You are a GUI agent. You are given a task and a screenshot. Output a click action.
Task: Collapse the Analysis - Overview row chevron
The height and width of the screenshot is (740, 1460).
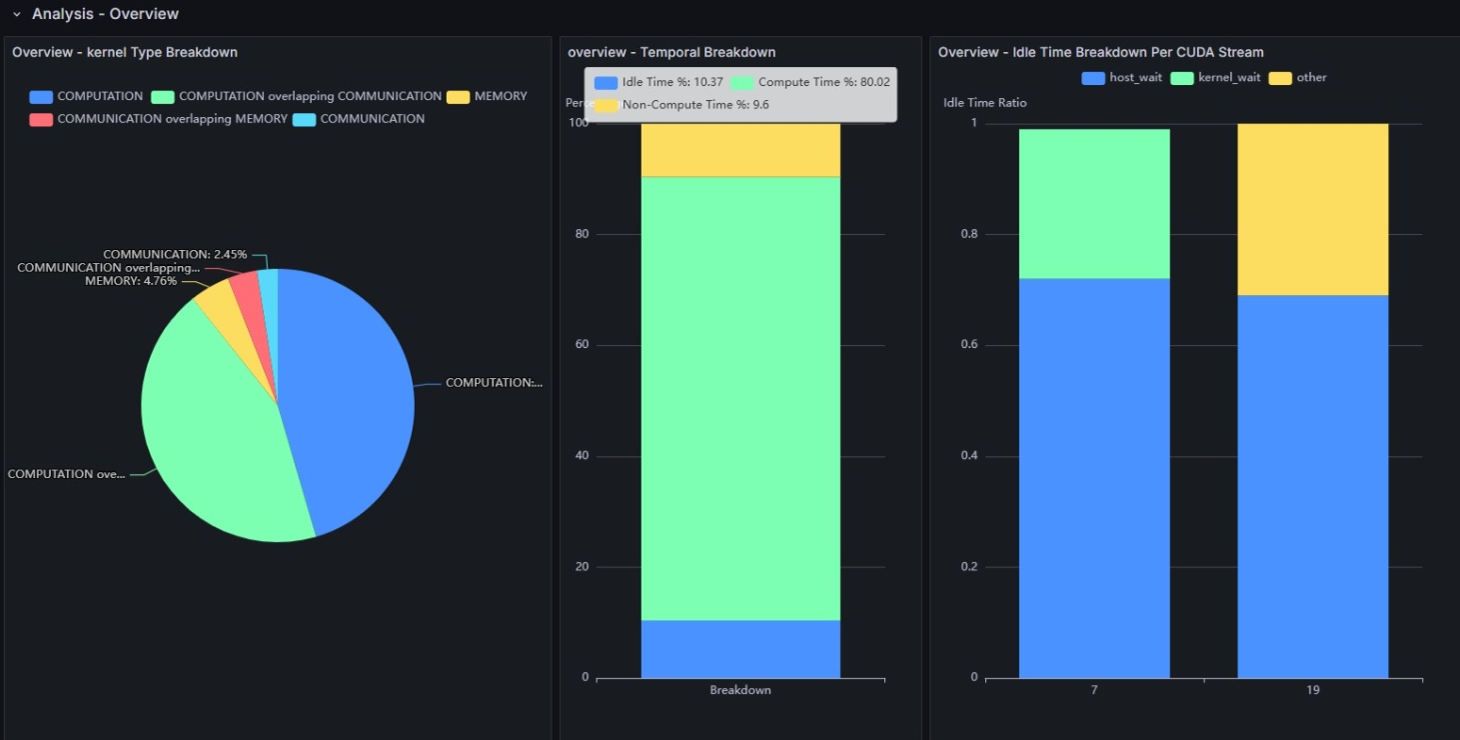16,15
